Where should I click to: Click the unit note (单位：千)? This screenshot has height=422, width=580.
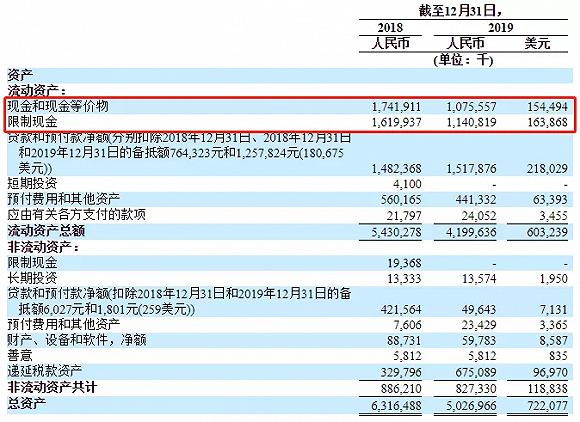pyautogui.click(x=463, y=60)
